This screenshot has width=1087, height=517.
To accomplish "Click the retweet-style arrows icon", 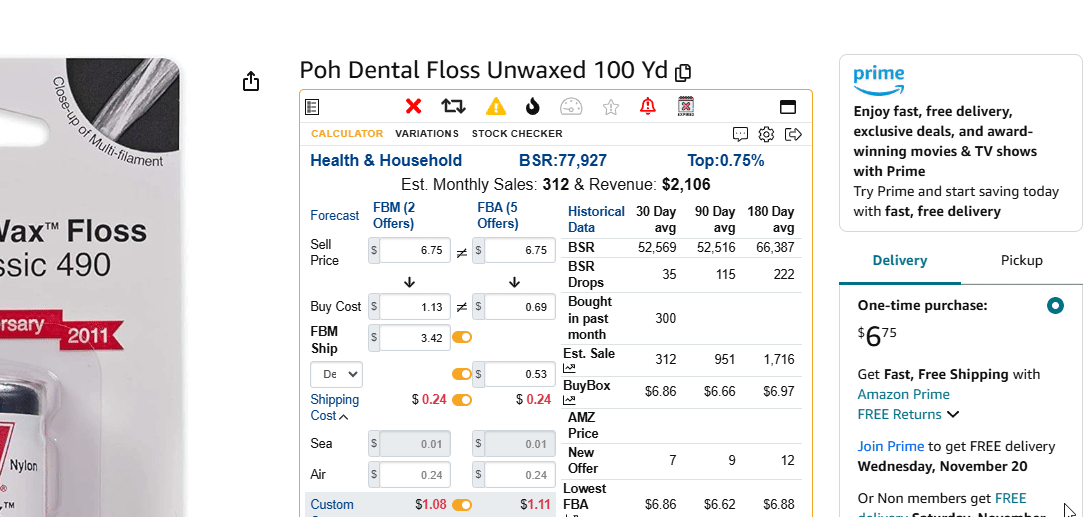I will pyautogui.click(x=453, y=106).
